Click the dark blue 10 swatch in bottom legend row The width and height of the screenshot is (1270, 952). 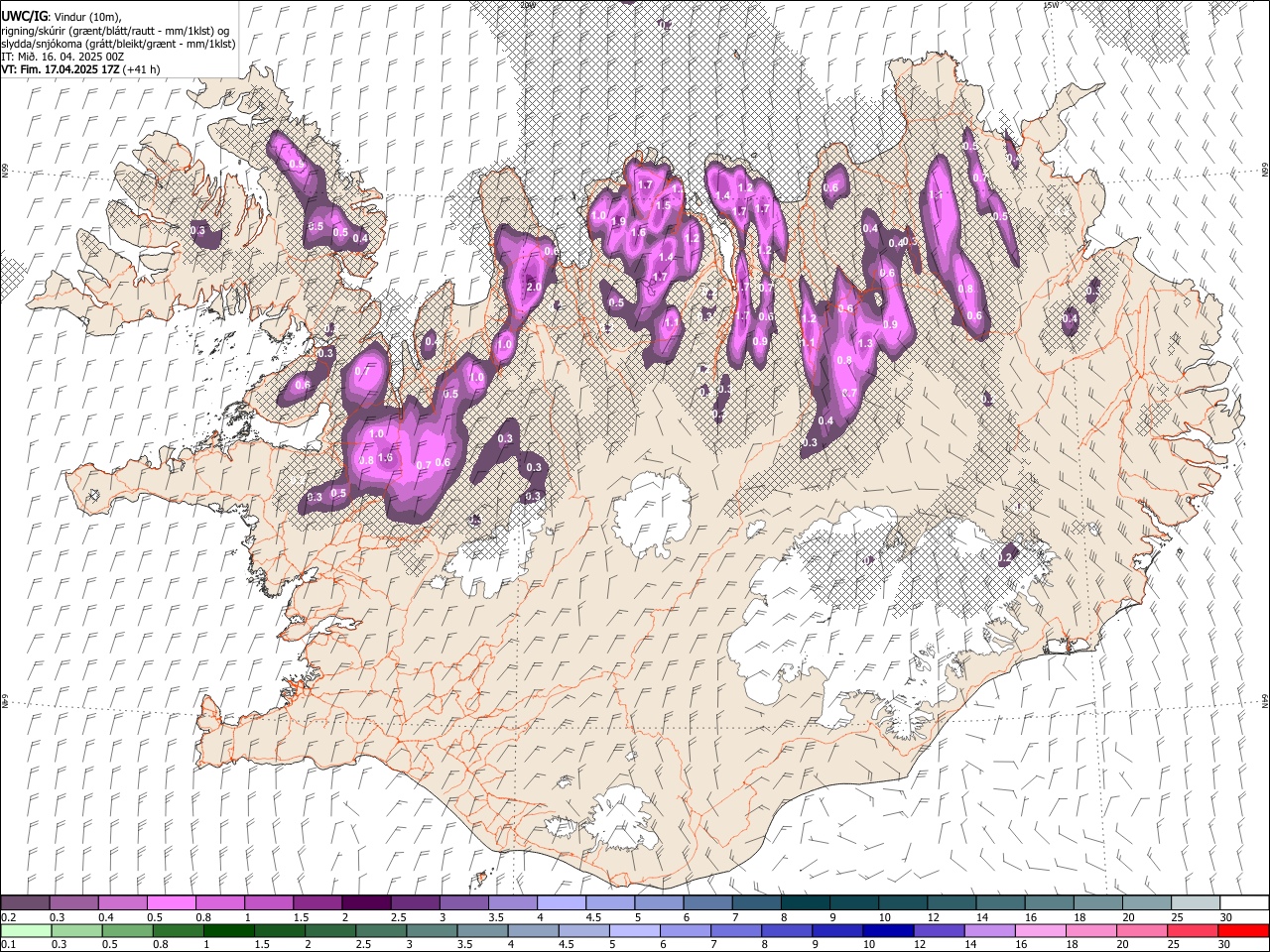[886, 931]
